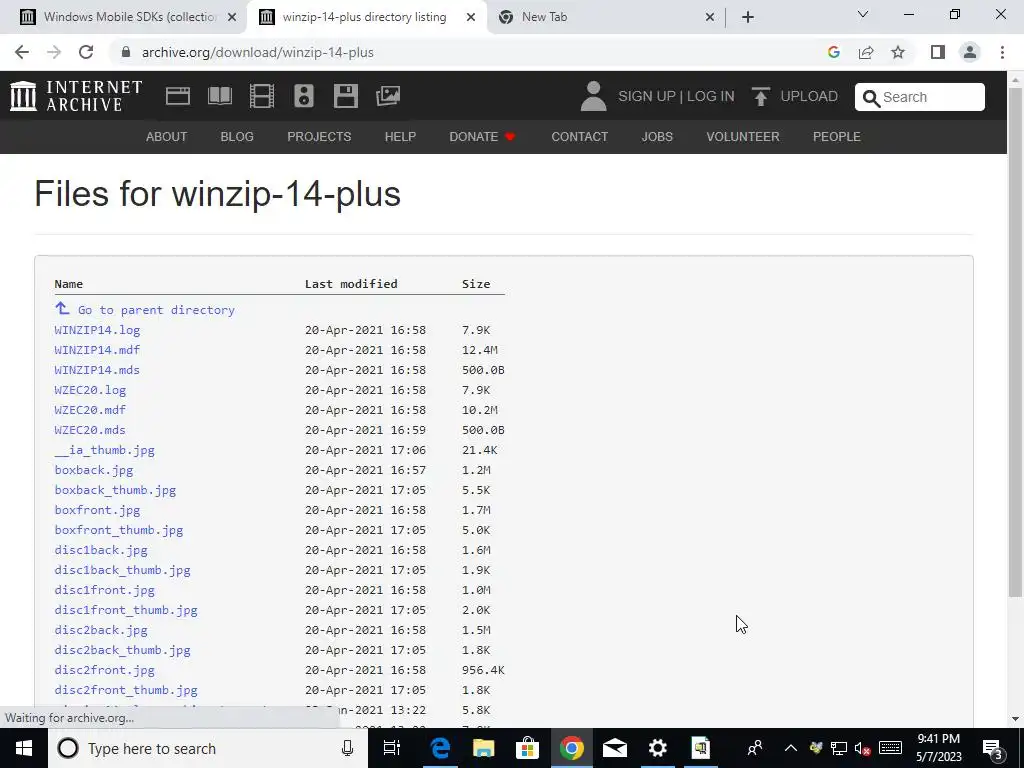Click the upload arrow icon
This screenshot has height=768, width=1024.
[x=760, y=96]
